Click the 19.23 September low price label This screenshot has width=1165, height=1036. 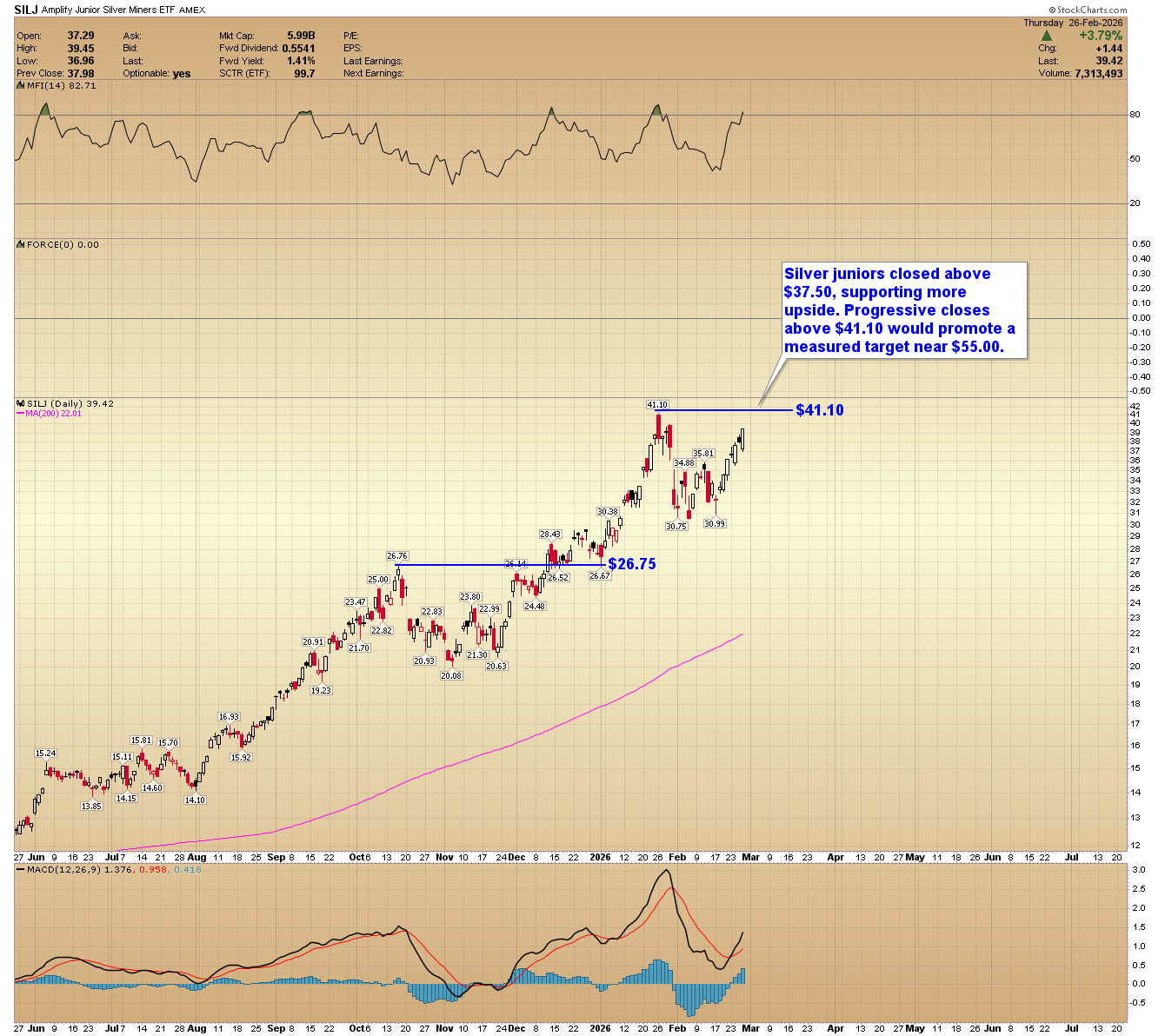321,690
